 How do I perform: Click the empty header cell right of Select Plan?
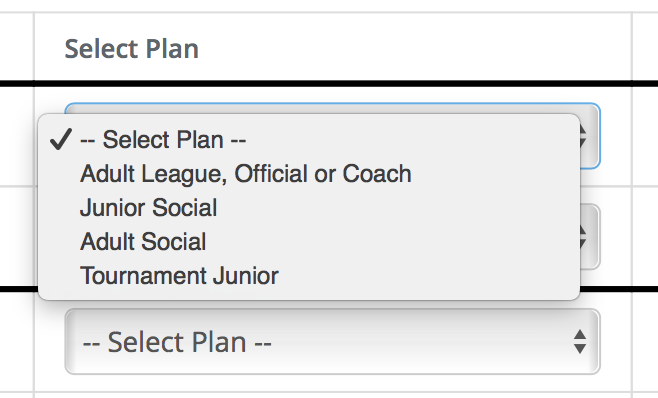pos(645,47)
